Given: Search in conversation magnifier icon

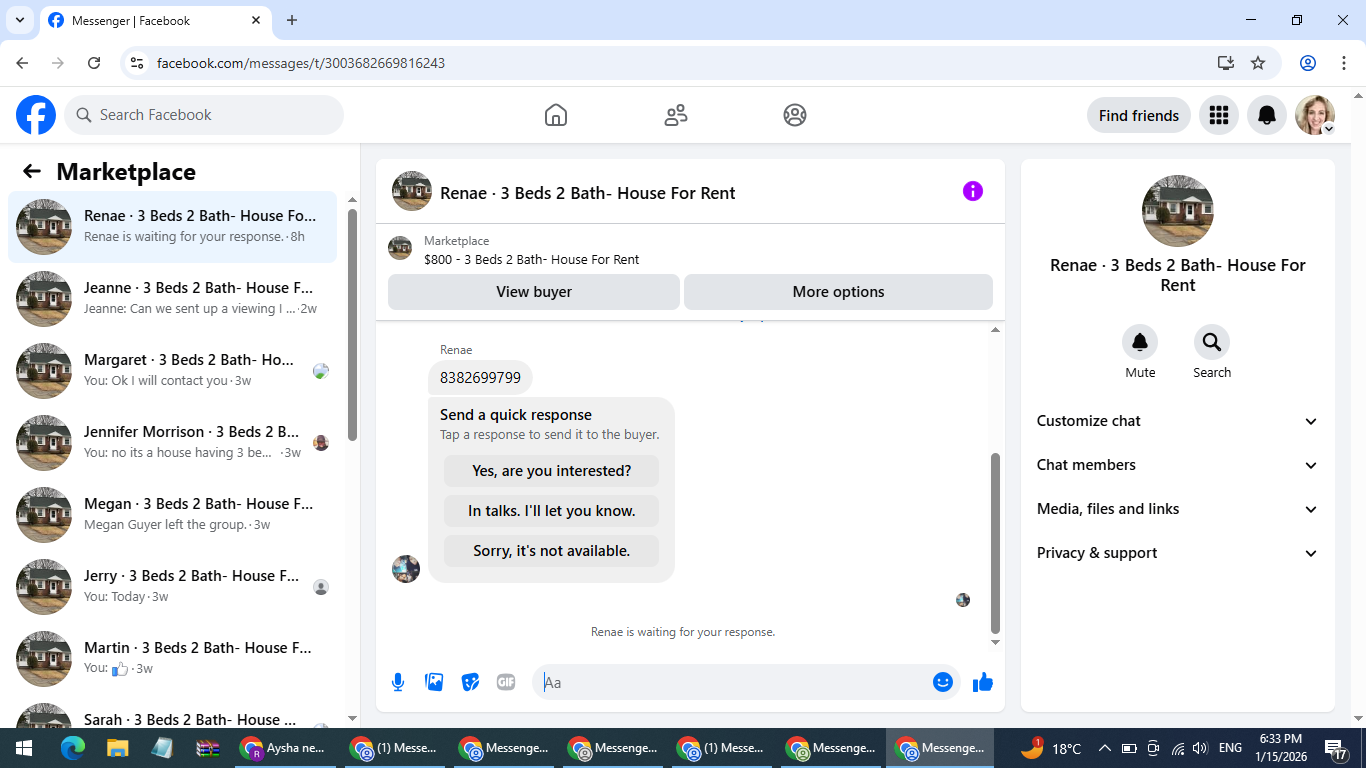Looking at the screenshot, I should click(1212, 343).
